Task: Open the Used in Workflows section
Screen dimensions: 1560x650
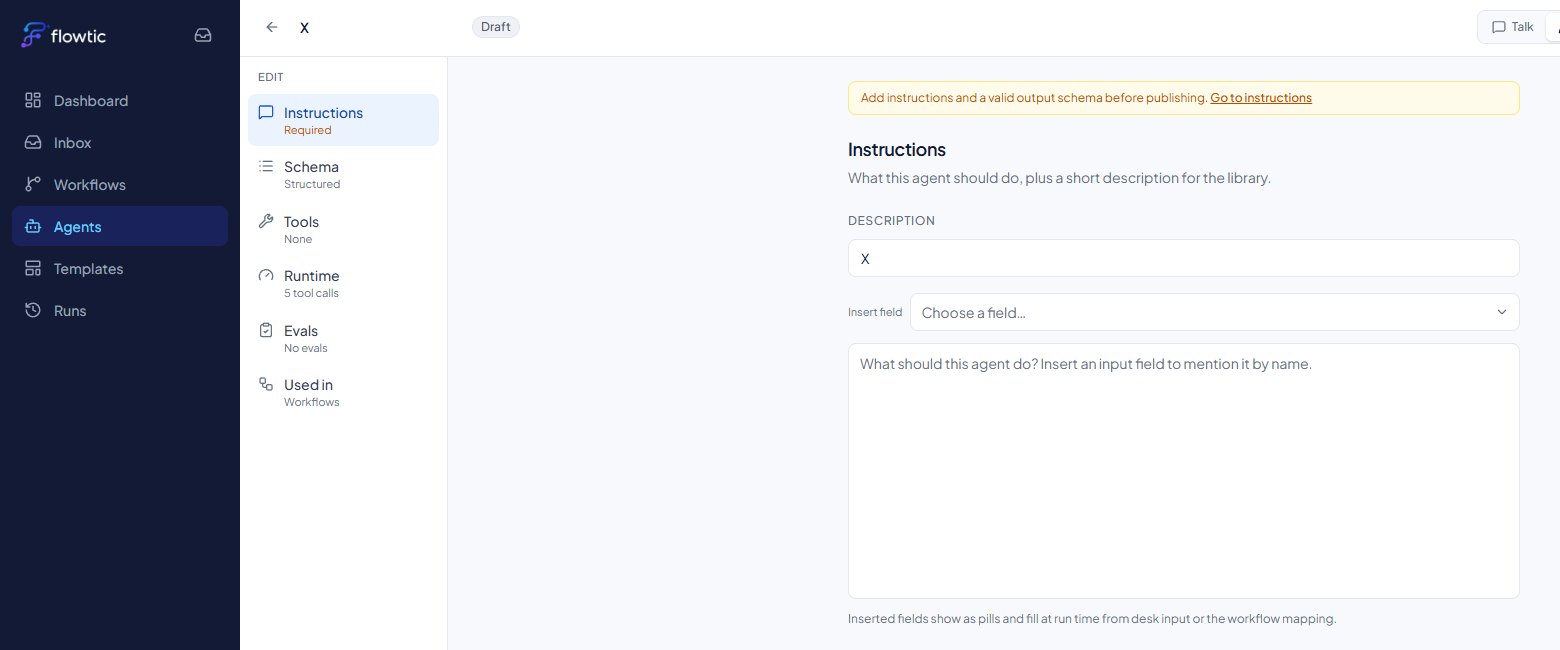Action: [x=343, y=392]
